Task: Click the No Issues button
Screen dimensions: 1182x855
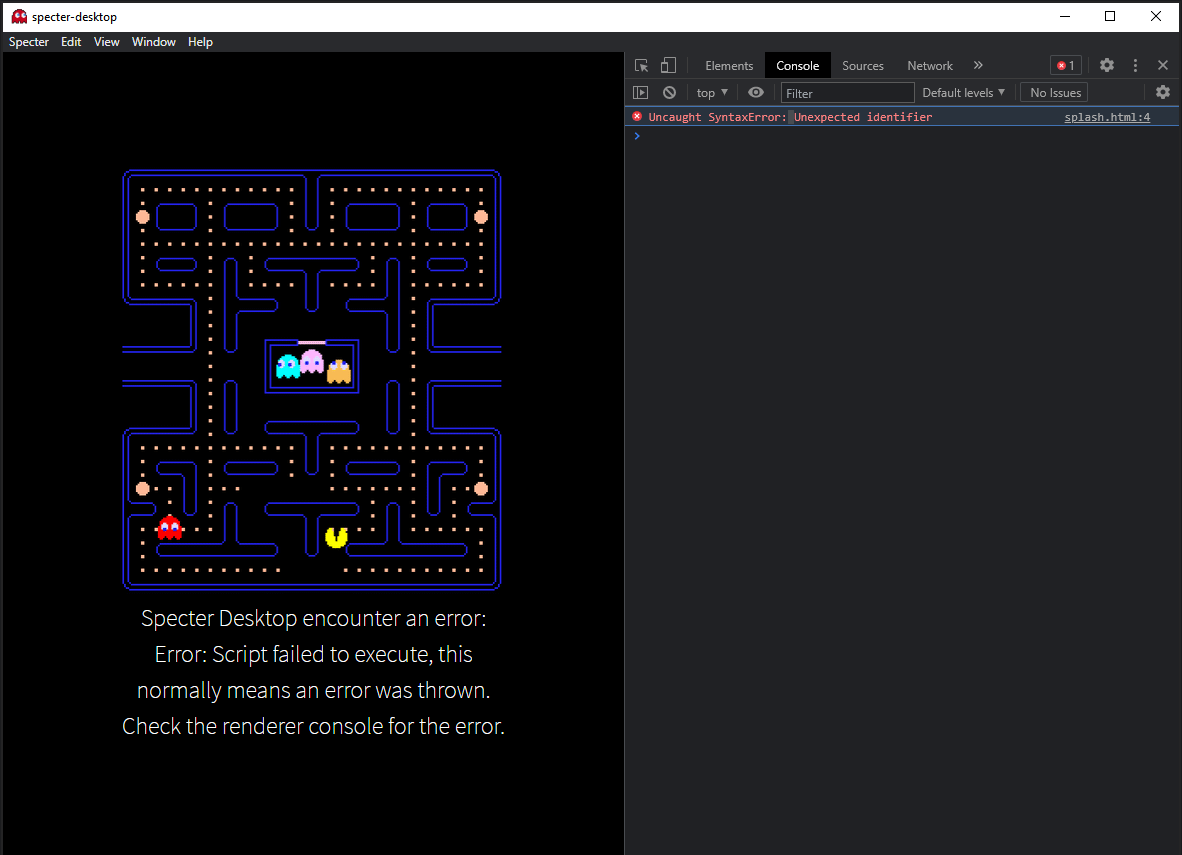Action: tap(1055, 93)
